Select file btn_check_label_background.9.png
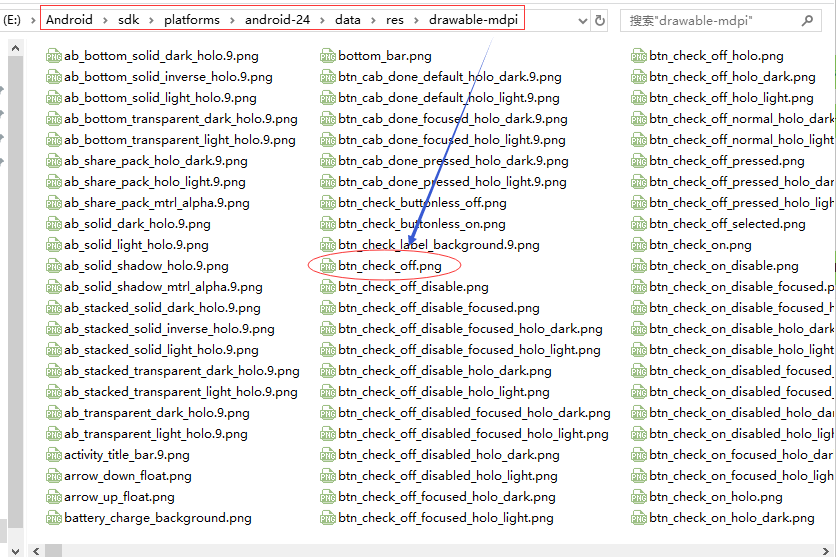Viewport: 836px width, 557px height. pos(430,245)
